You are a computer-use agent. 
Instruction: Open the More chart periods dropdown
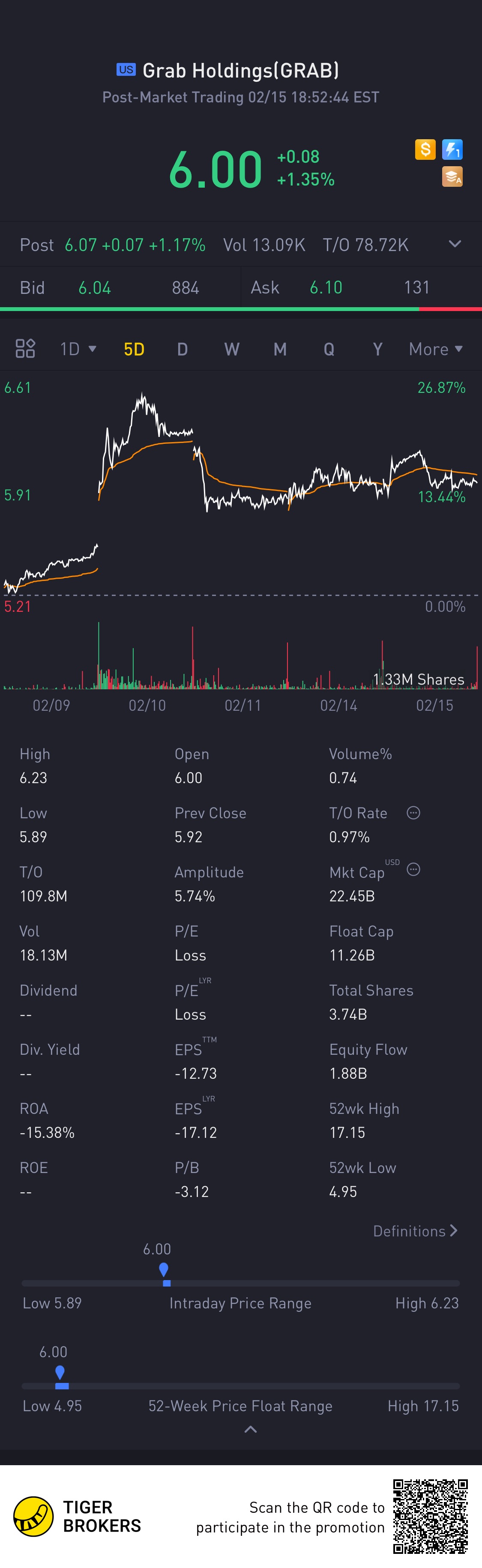click(436, 349)
